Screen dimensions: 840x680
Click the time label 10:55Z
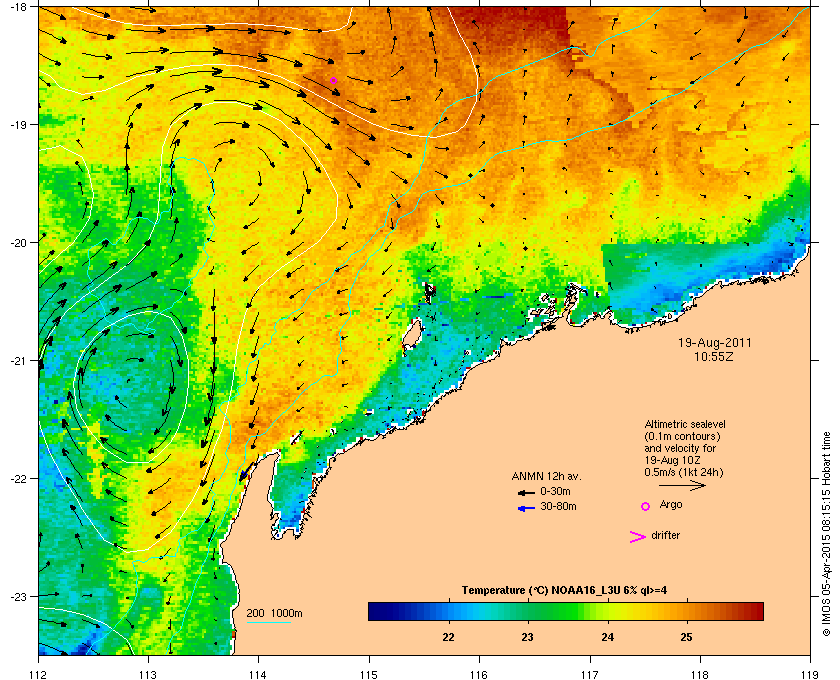(714, 356)
